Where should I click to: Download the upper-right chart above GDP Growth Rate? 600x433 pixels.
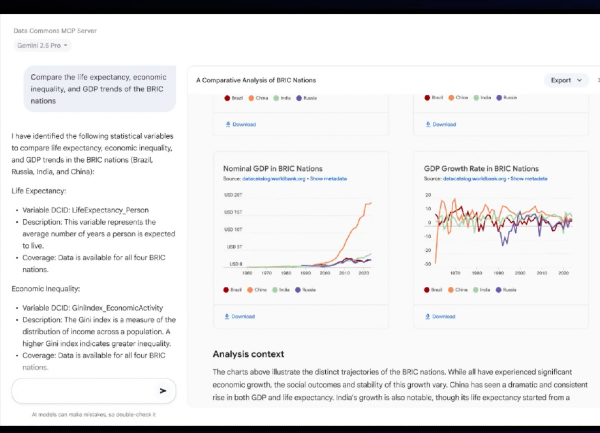(x=441, y=124)
